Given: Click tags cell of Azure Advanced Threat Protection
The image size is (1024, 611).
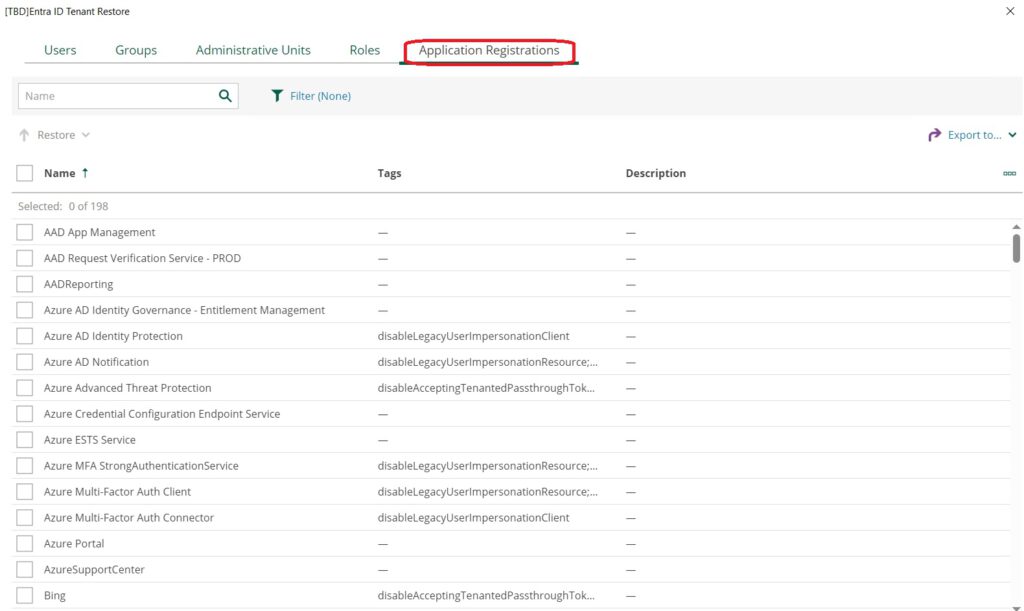Looking at the screenshot, I should click(x=486, y=388).
